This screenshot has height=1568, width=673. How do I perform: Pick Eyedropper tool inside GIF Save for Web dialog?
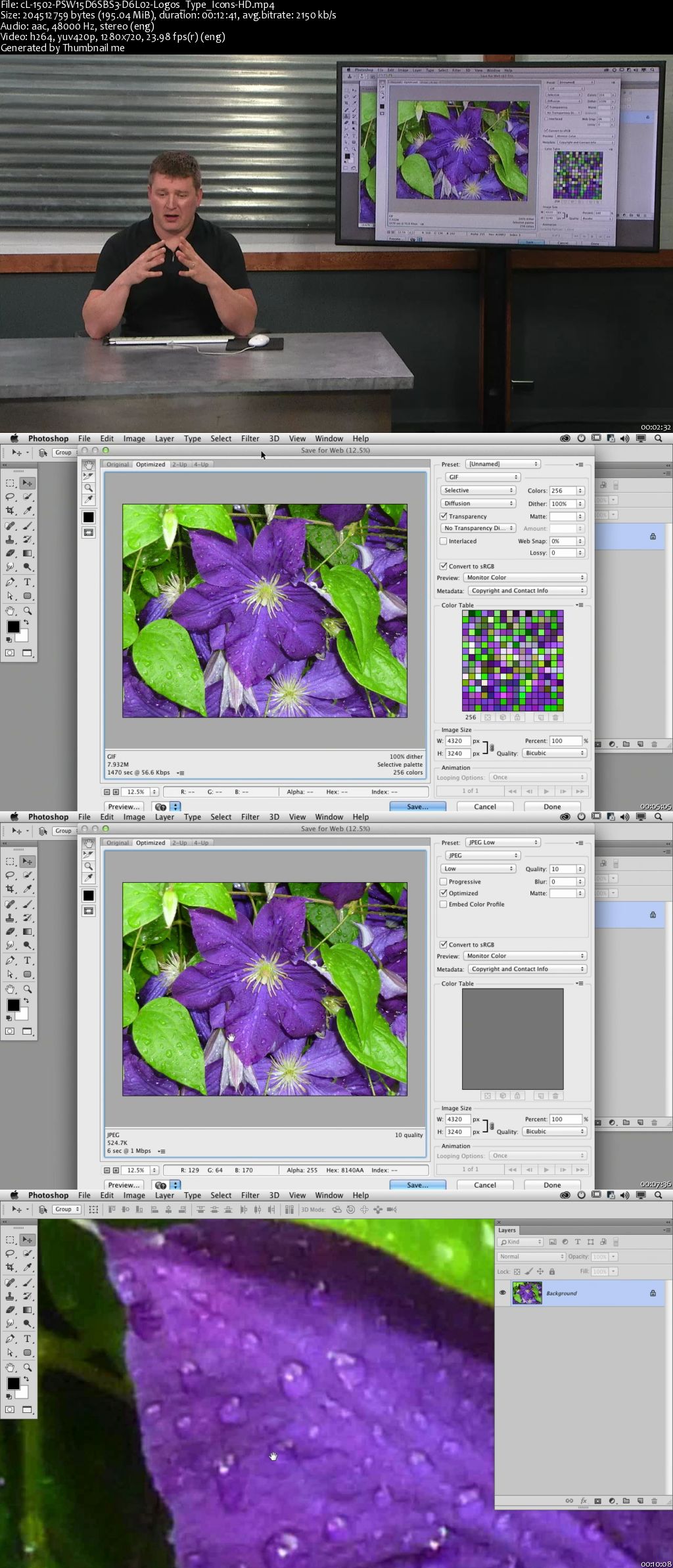coord(88,500)
